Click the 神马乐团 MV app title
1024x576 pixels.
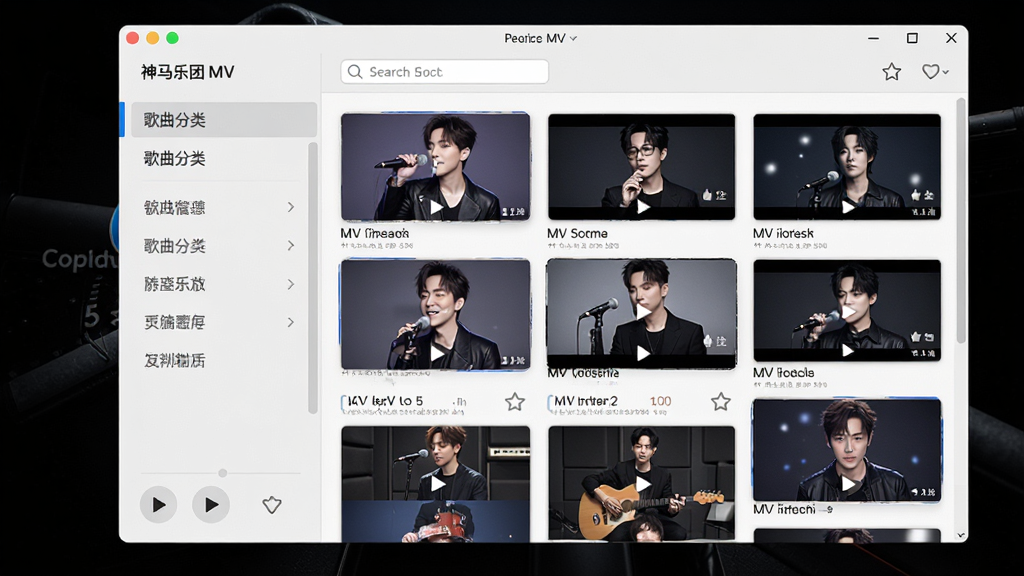click(187, 72)
